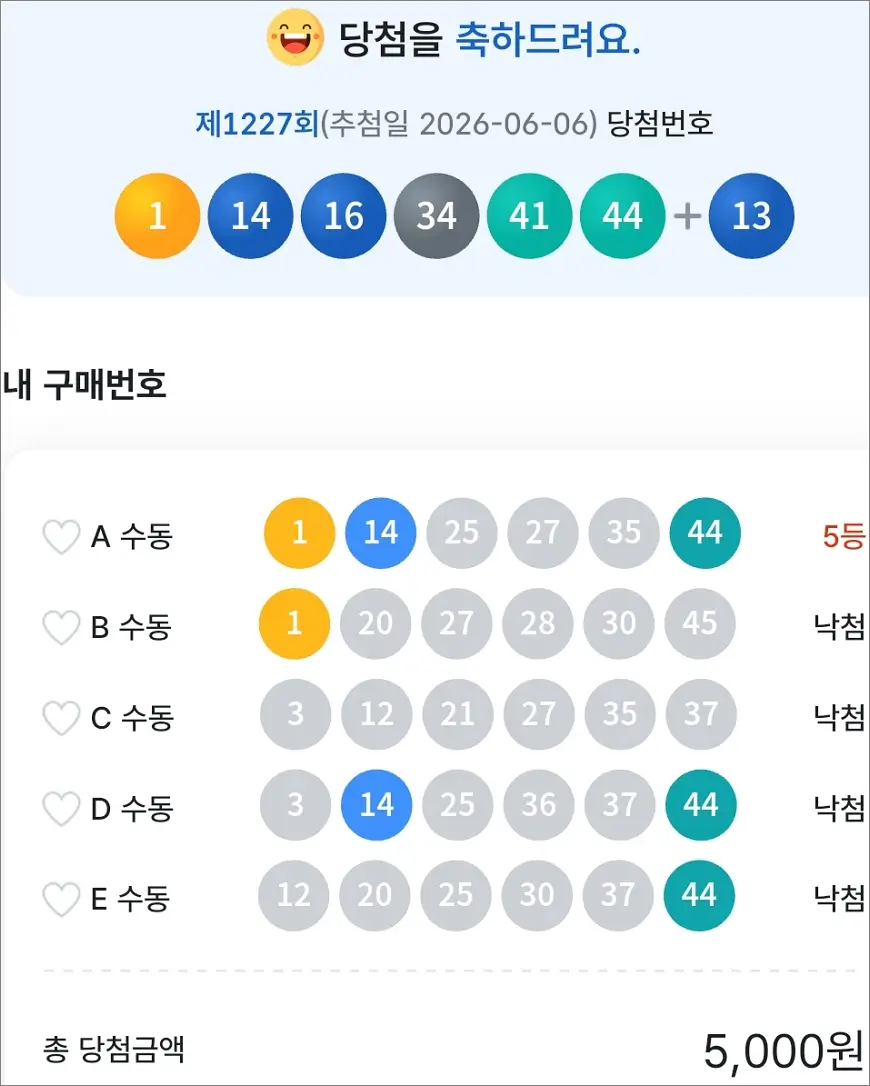The height and width of the screenshot is (1086, 870).
Task: Click the 내 구매번호 section heading
Action: click(85, 384)
